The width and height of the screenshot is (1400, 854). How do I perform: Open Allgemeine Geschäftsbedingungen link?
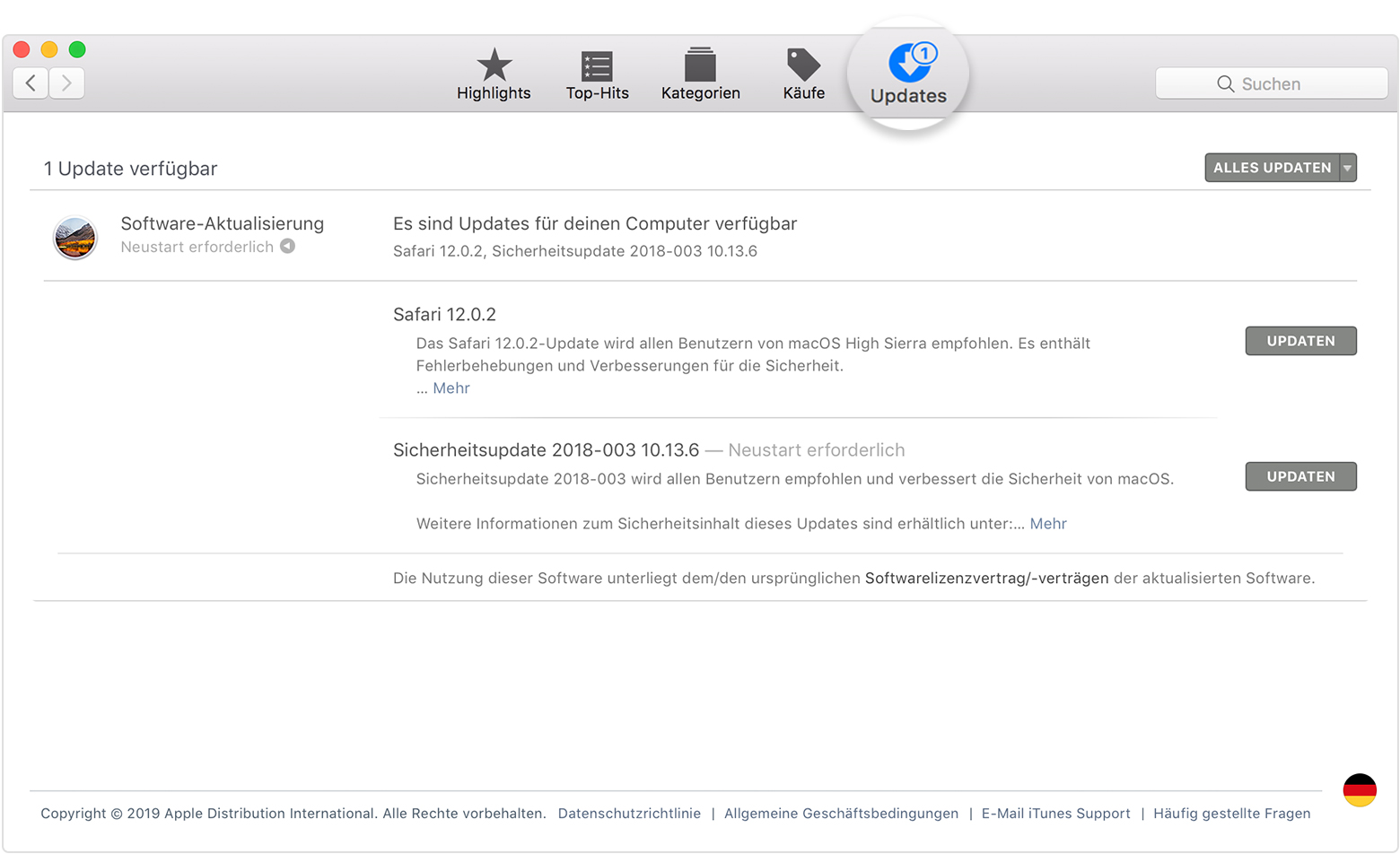tap(841, 814)
